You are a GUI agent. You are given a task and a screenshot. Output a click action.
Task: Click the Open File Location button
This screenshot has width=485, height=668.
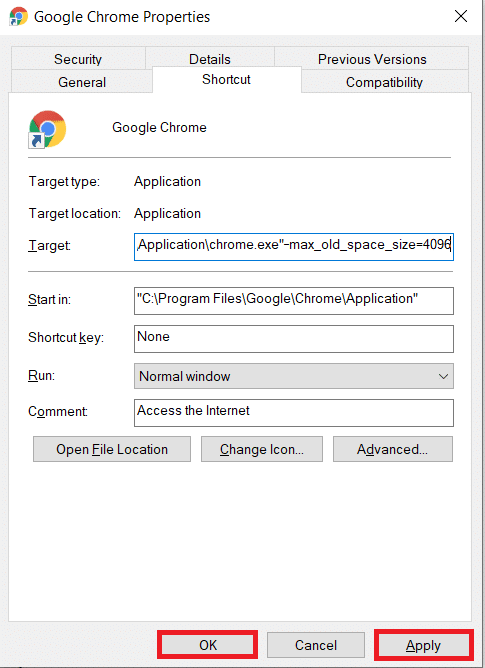tap(112, 449)
